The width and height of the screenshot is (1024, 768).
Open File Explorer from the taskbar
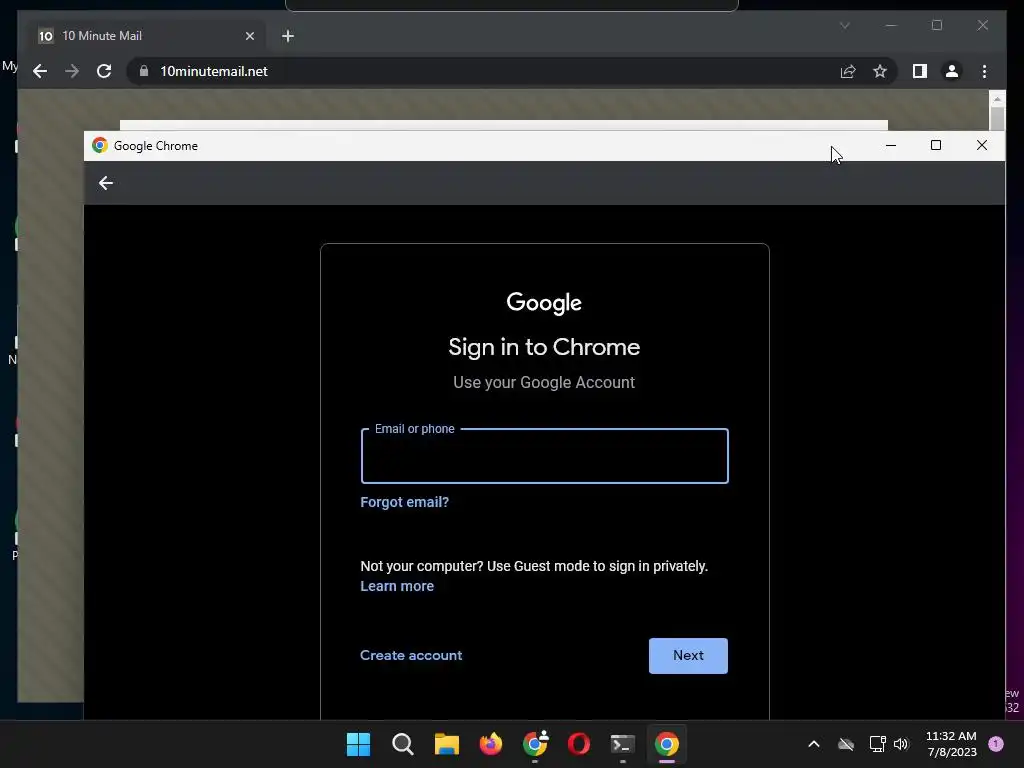447,744
